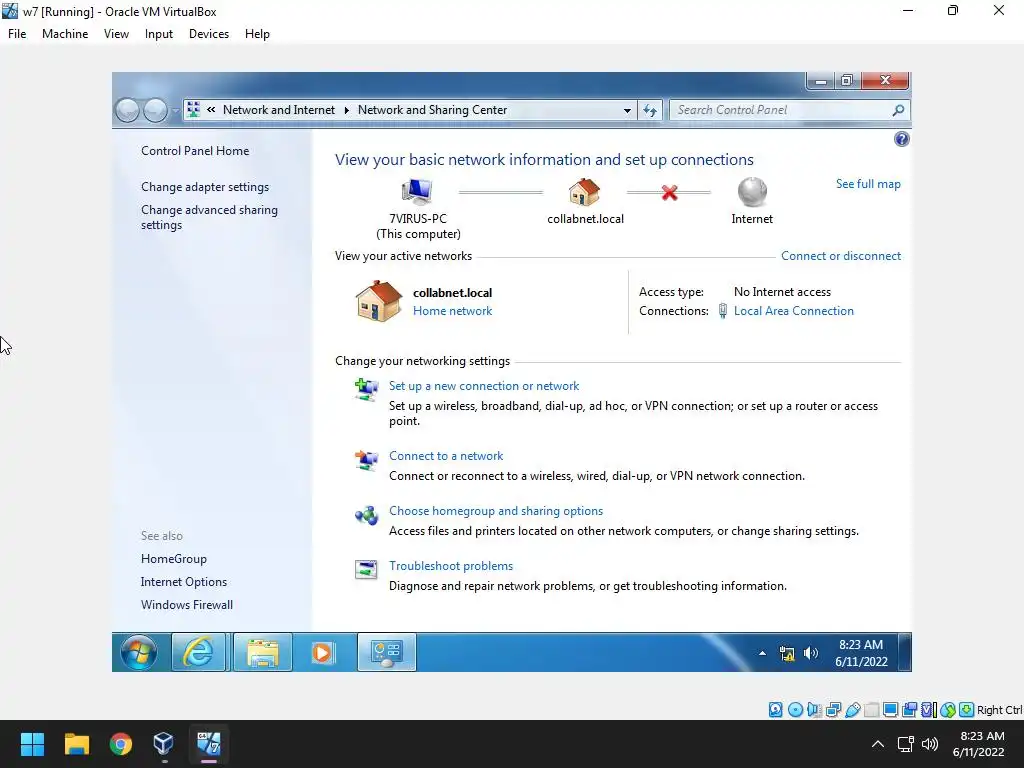Click Windows 7 network tray icon with warning

[787, 653]
